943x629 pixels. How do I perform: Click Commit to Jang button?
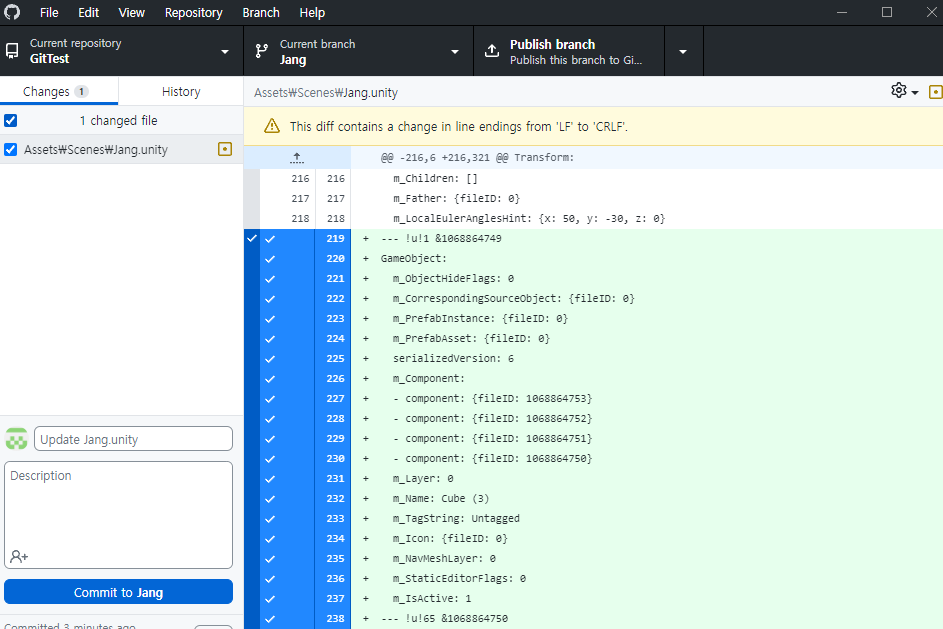coord(118,592)
